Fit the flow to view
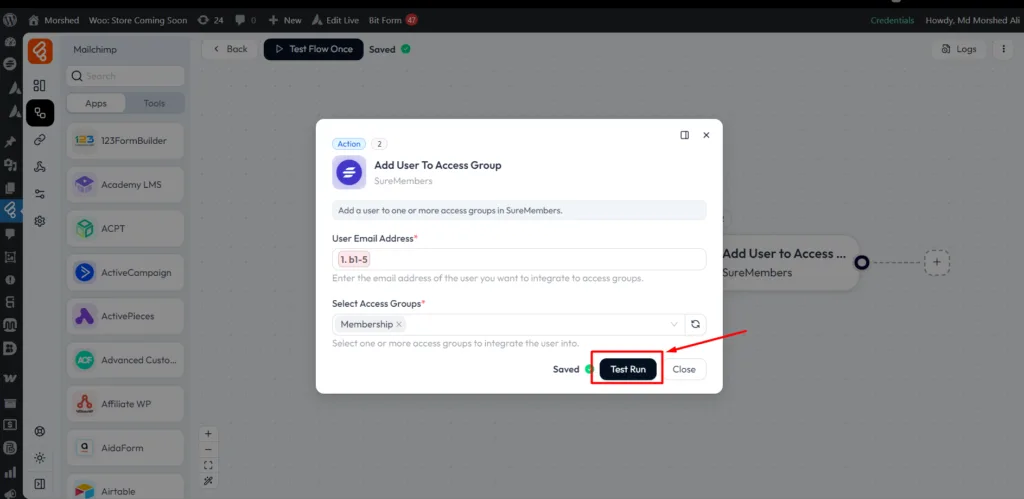The width and height of the screenshot is (1024, 499). (208, 465)
